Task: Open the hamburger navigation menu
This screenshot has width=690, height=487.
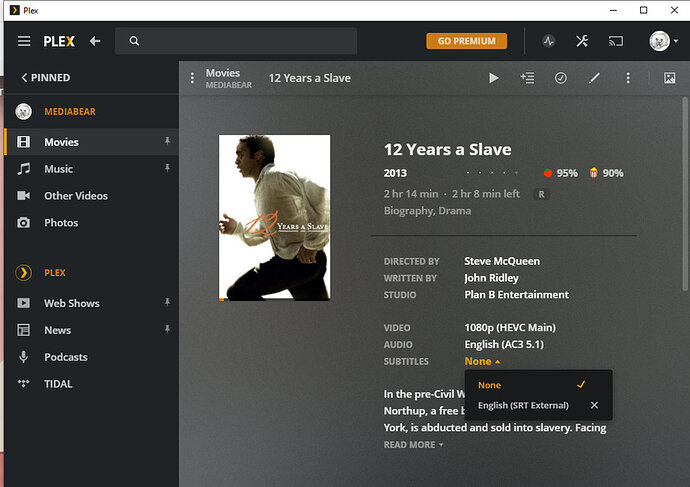Action: coord(24,41)
